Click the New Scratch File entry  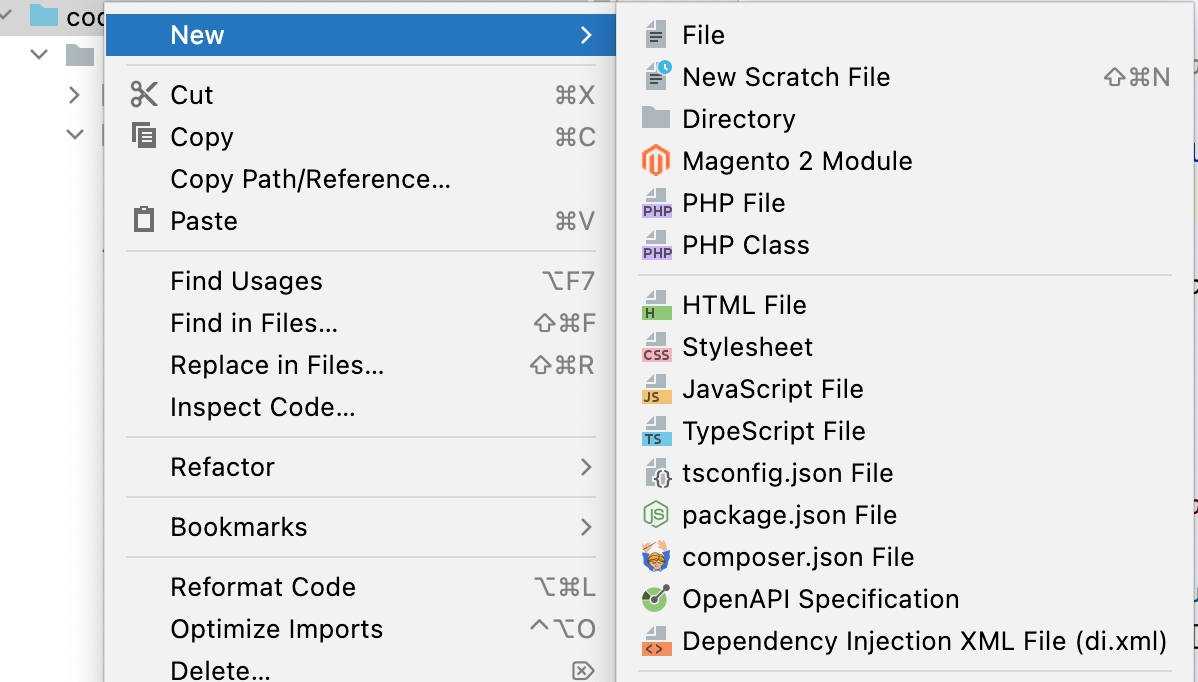tap(785, 76)
